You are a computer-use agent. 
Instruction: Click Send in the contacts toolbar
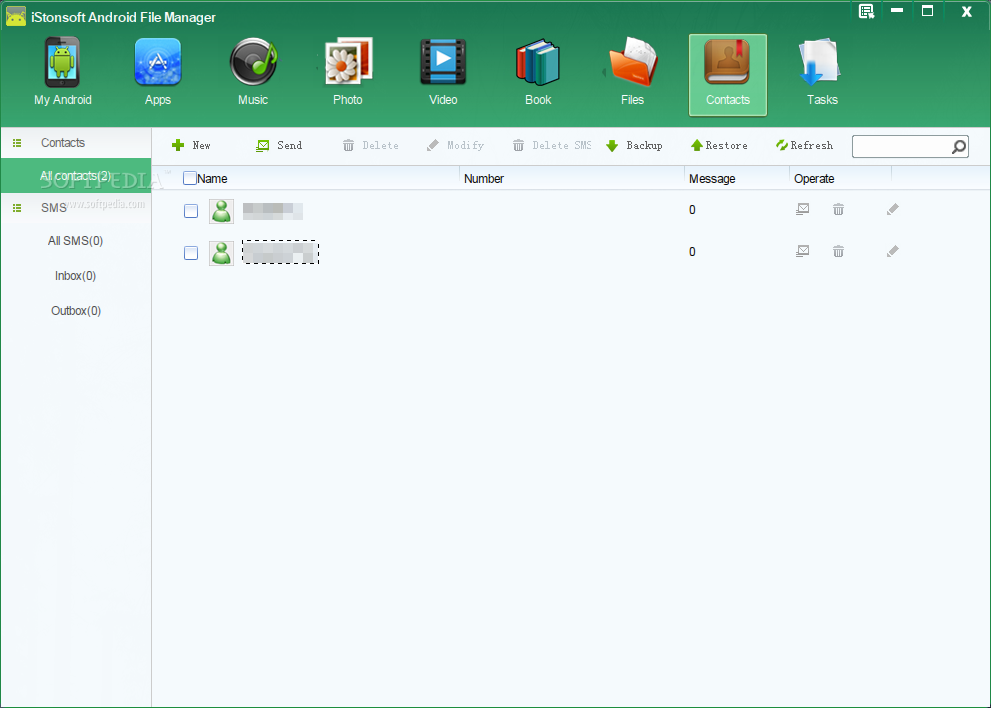[279, 145]
